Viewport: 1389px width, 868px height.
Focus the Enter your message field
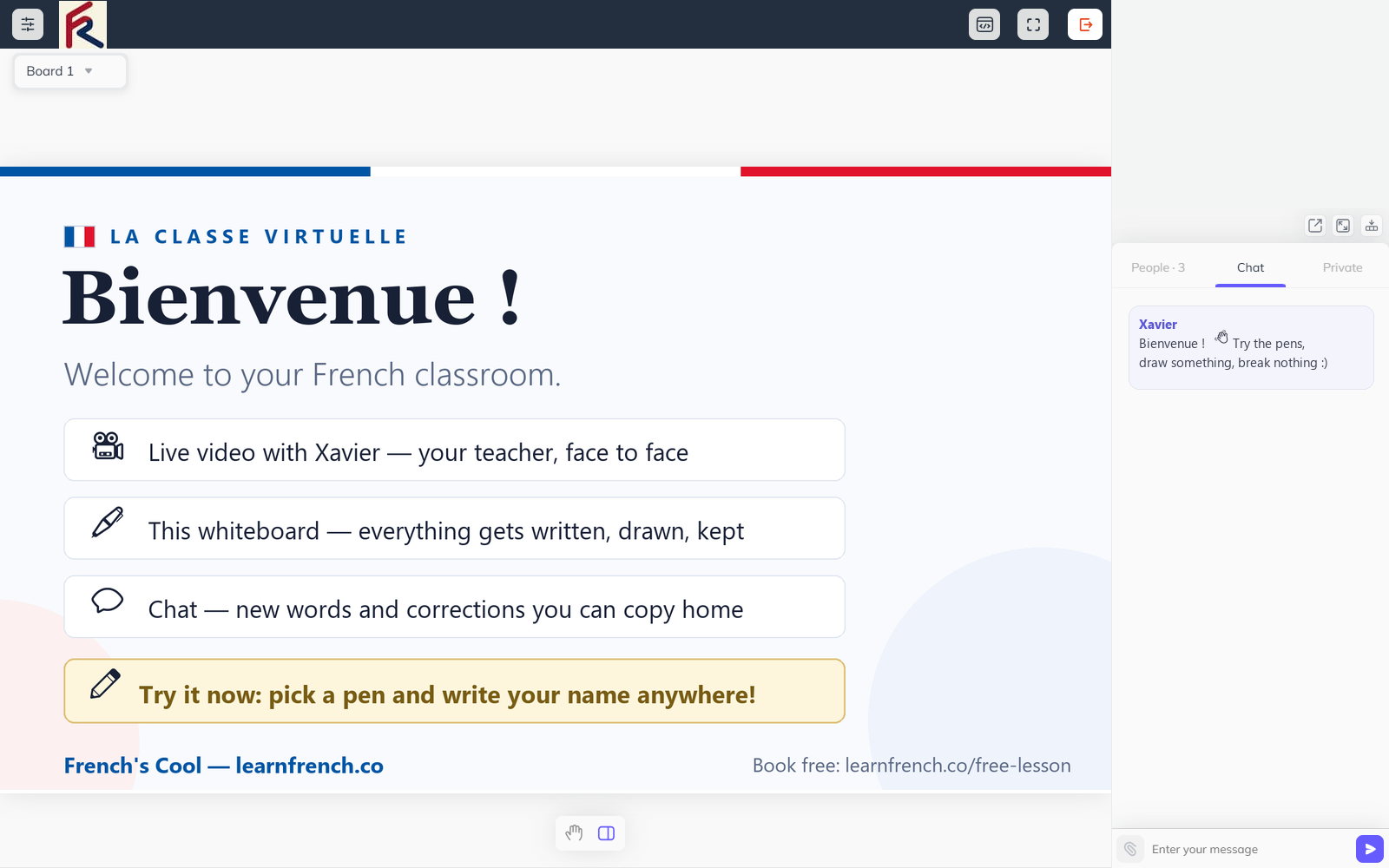tap(1248, 849)
